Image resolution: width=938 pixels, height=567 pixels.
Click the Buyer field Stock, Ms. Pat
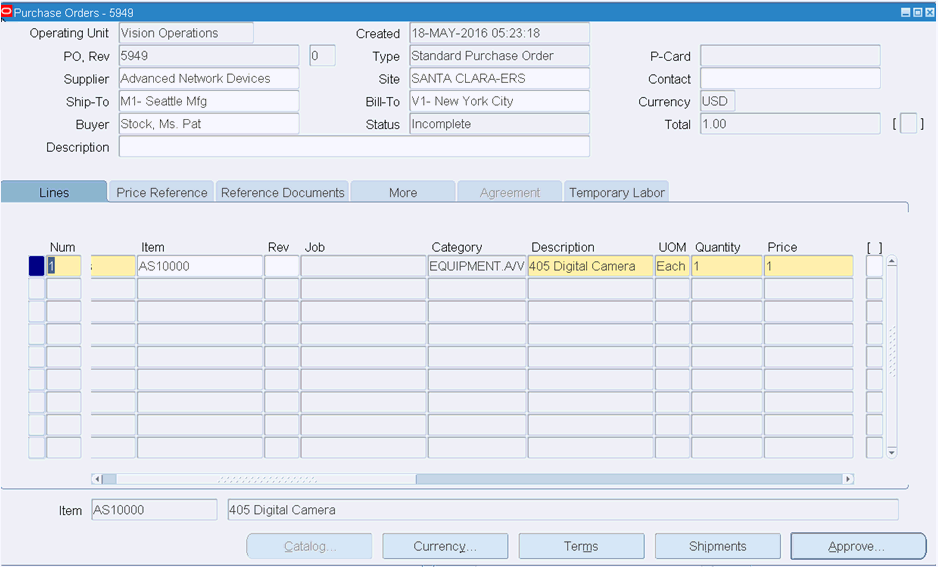click(209, 124)
